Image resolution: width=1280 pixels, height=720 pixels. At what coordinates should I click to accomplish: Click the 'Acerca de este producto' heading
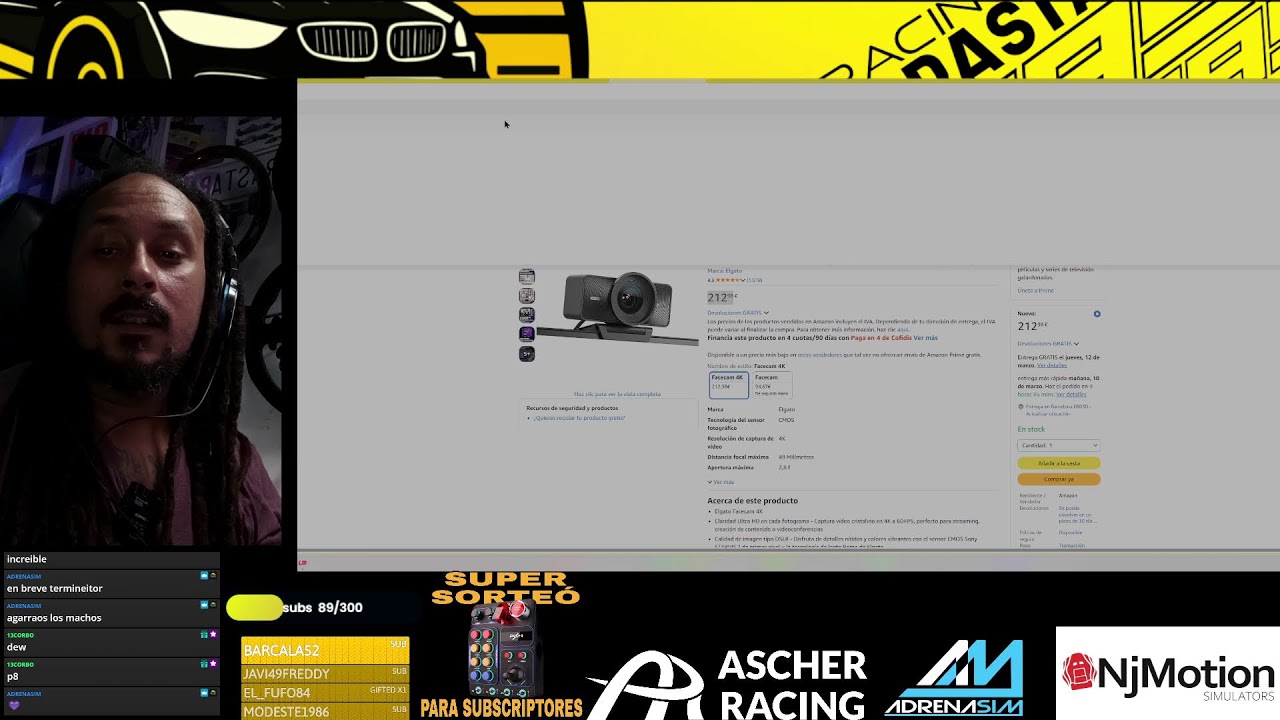752,501
